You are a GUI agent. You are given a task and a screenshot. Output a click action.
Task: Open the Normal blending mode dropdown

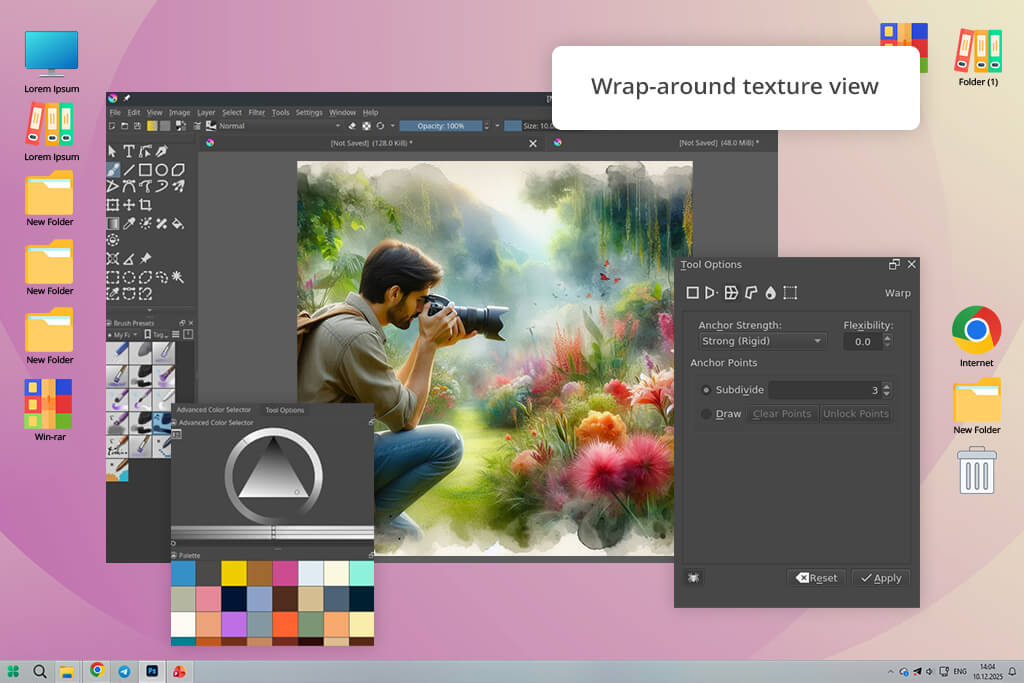click(279, 126)
